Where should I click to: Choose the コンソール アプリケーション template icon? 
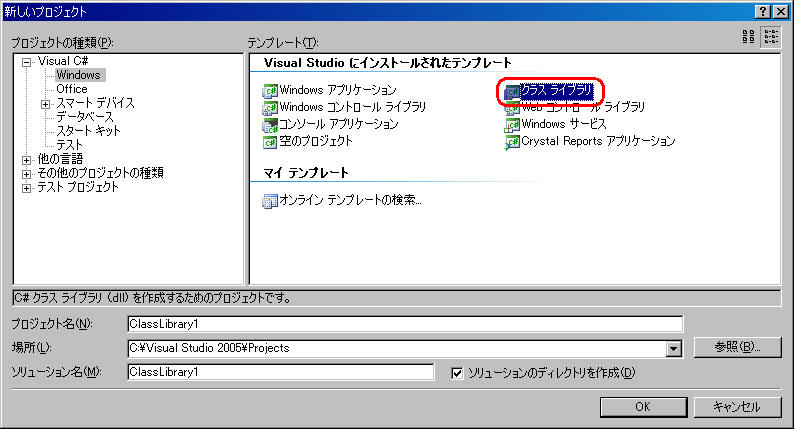269,125
